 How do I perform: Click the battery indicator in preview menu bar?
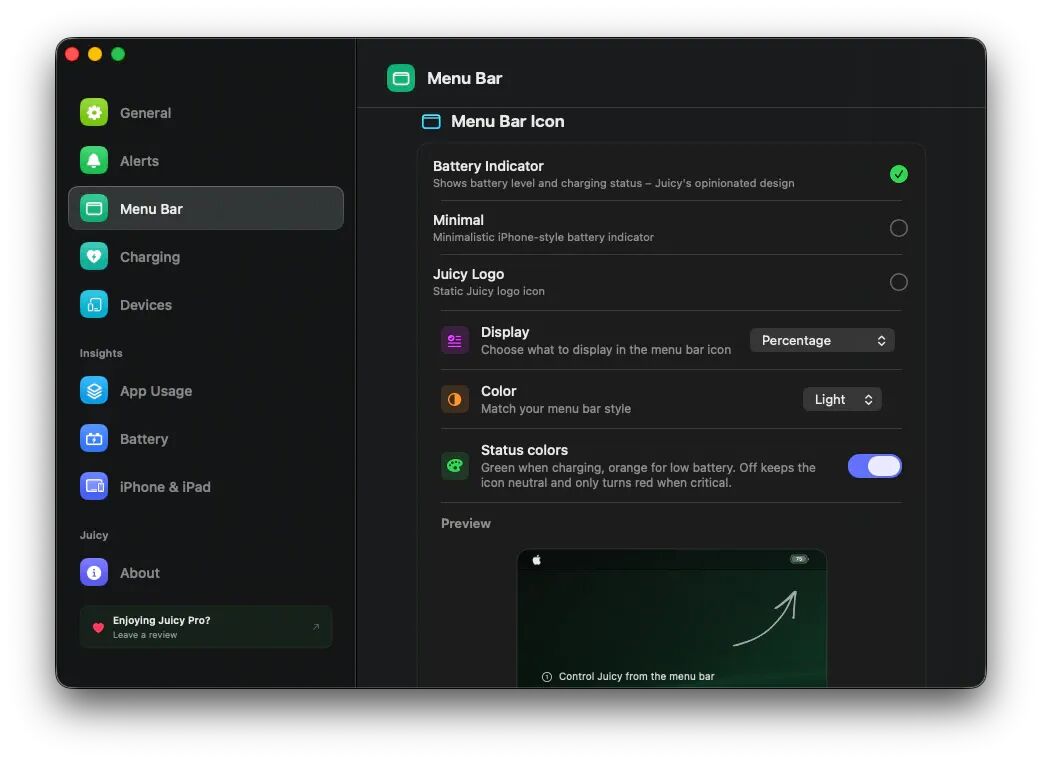799,559
